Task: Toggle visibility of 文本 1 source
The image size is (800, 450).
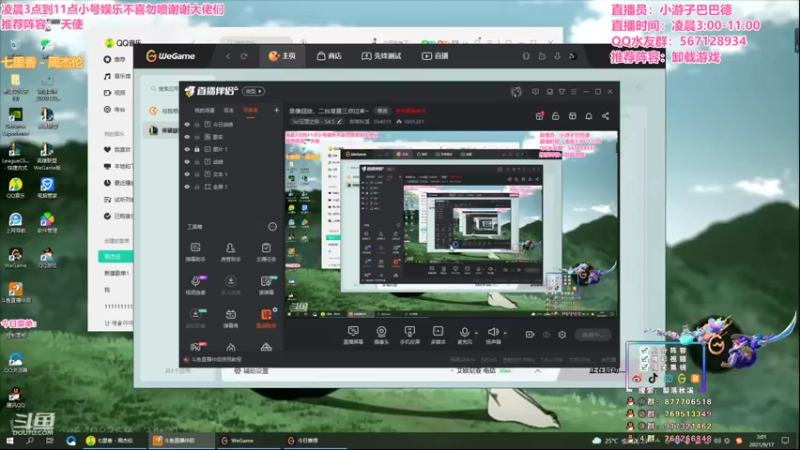Action: pos(187,174)
